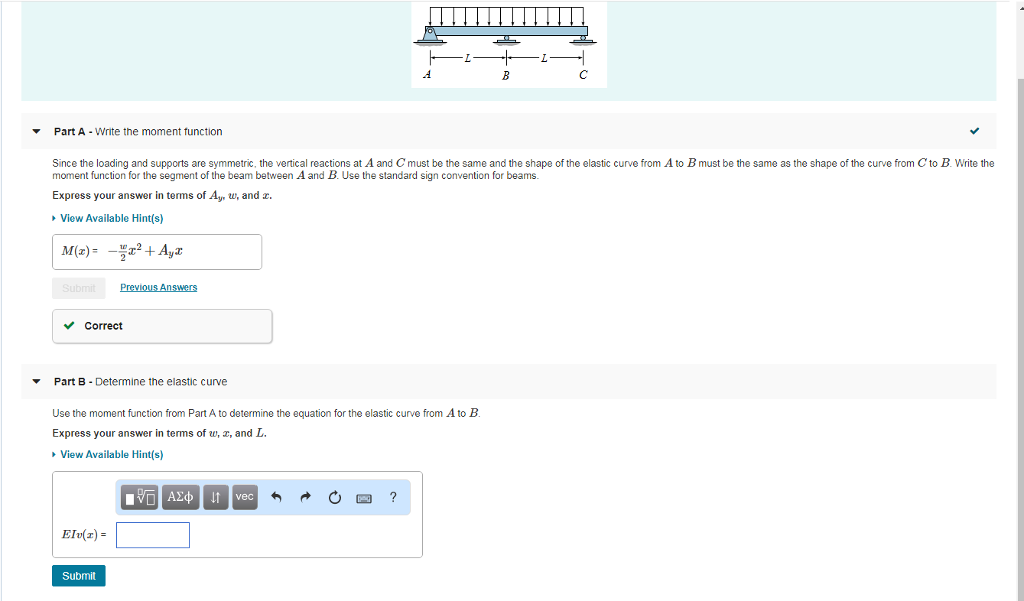The image size is (1024, 601).
Task: Expand View Available Hint(s) in Part A
Action: click(x=110, y=217)
